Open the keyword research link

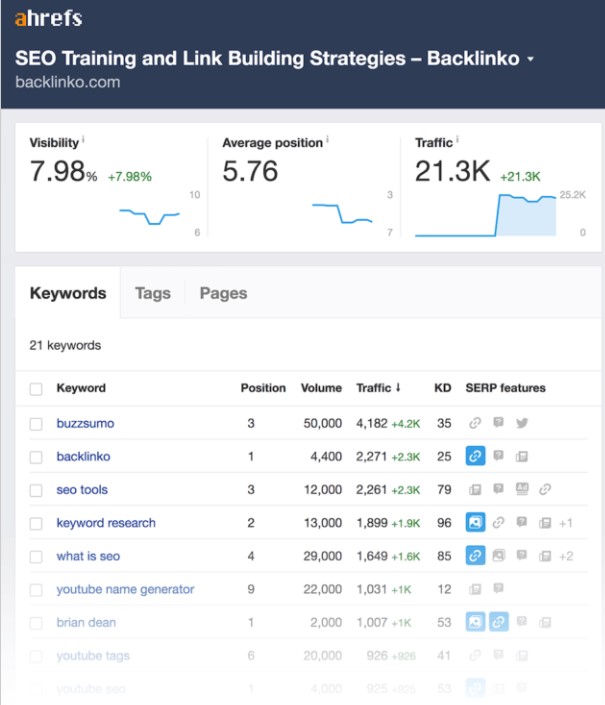pos(106,523)
